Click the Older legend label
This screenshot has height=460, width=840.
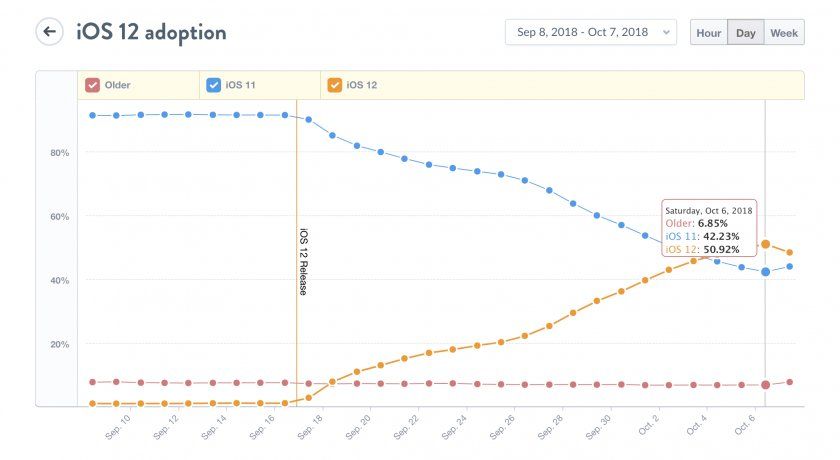118,86
